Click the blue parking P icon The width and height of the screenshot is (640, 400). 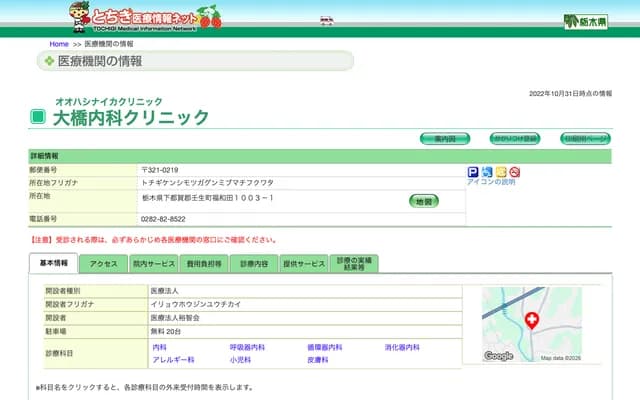473,172
